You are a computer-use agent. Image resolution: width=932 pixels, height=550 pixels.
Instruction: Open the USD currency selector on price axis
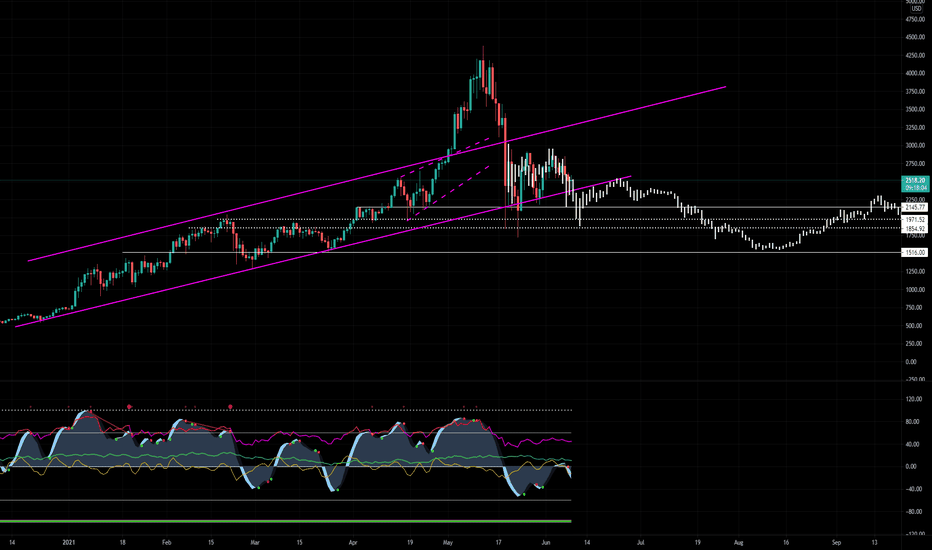coord(916,9)
